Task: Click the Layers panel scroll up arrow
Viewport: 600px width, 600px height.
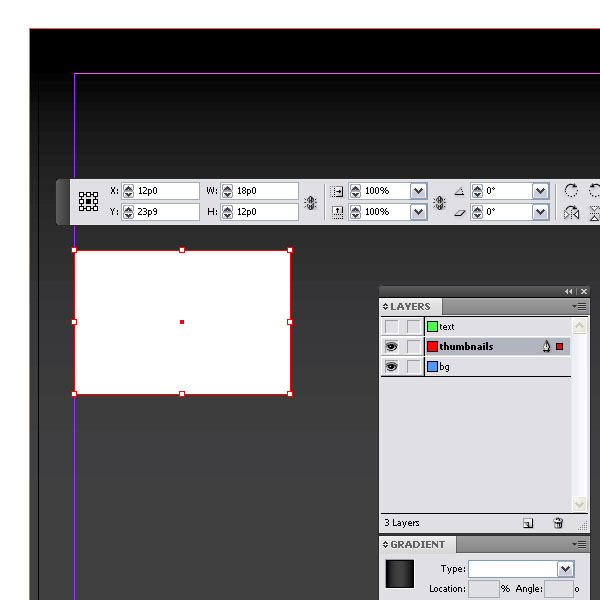Action: coord(579,326)
